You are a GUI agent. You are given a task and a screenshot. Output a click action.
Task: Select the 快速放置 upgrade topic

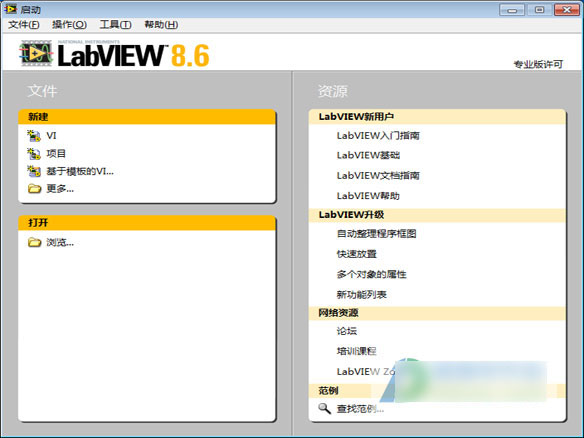(x=357, y=254)
